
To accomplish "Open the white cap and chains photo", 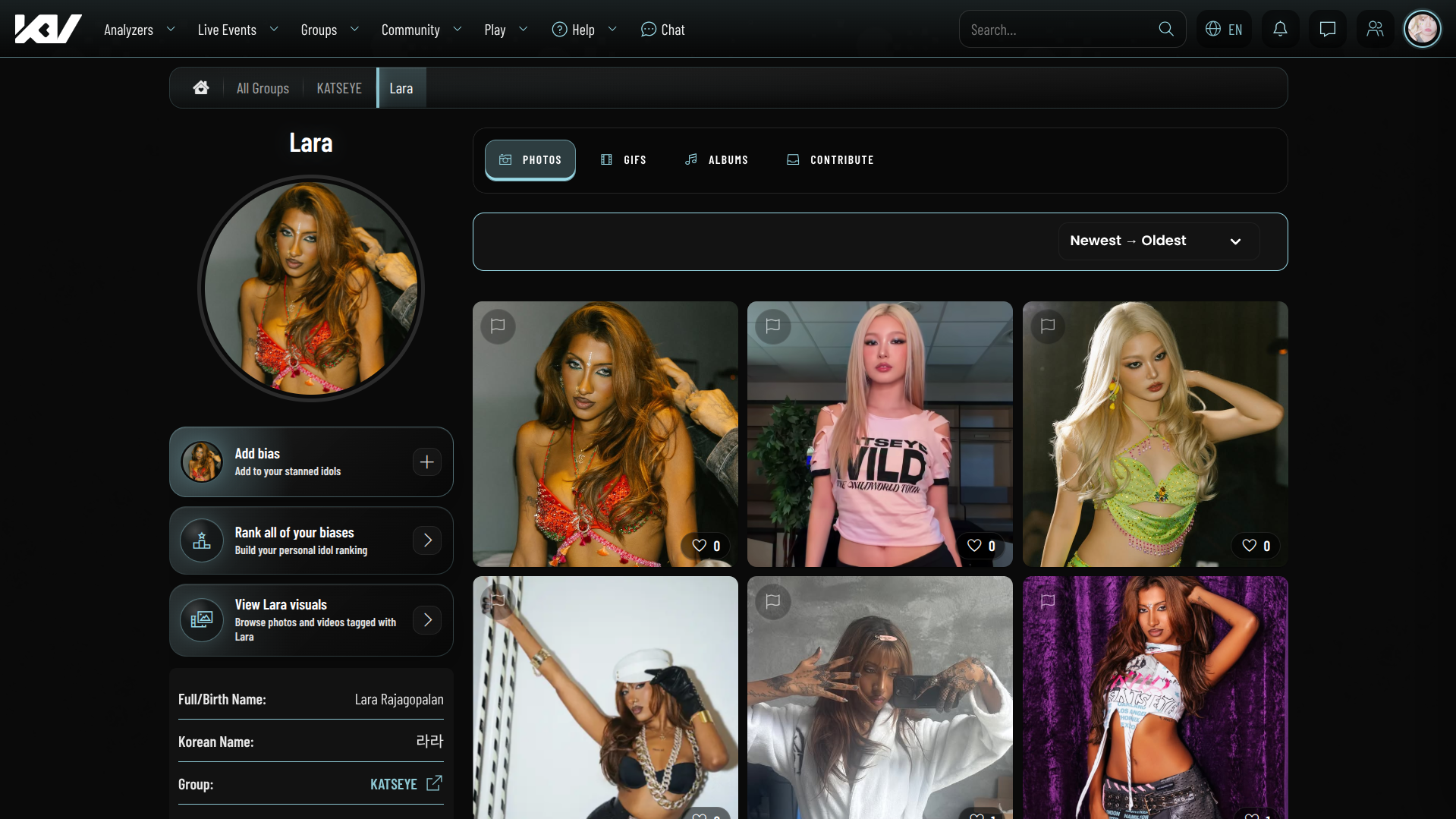I will [x=605, y=698].
